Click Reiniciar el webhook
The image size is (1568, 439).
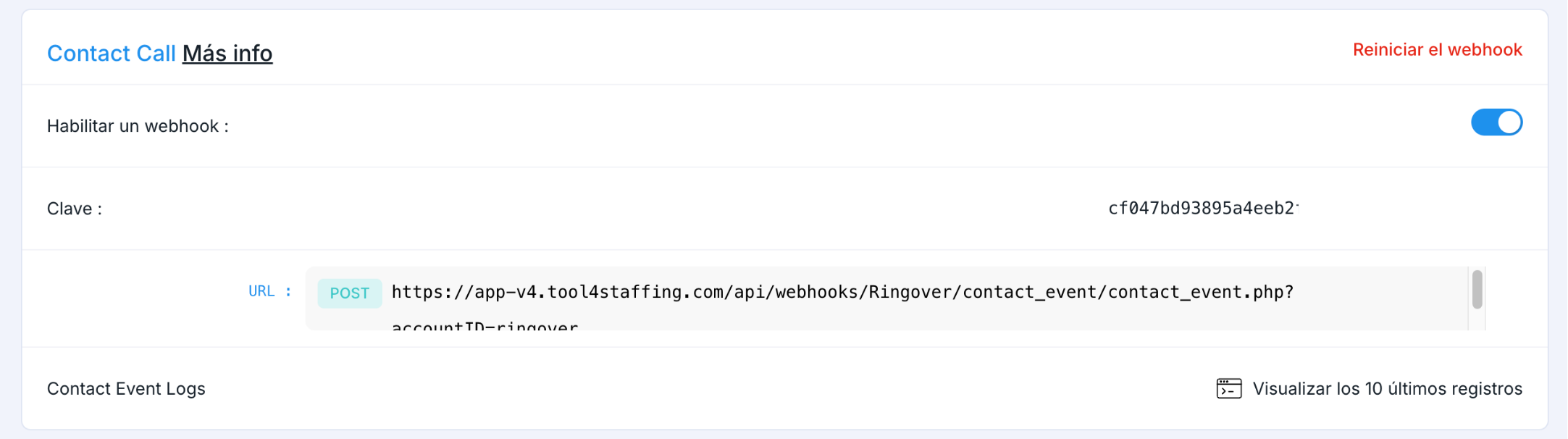point(1437,50)
